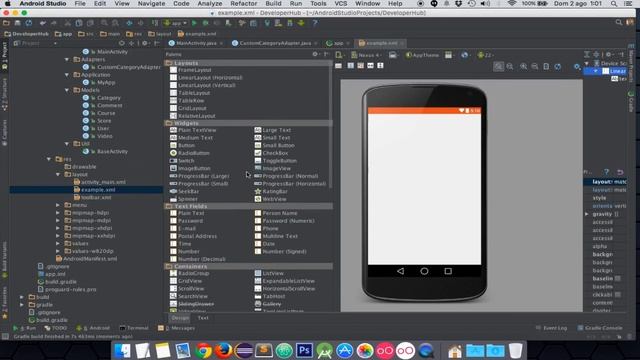This screenshot has height=360, width=640.
Task: Click the undo arrow in properties panel header
Action: click(x=620, y=172)
